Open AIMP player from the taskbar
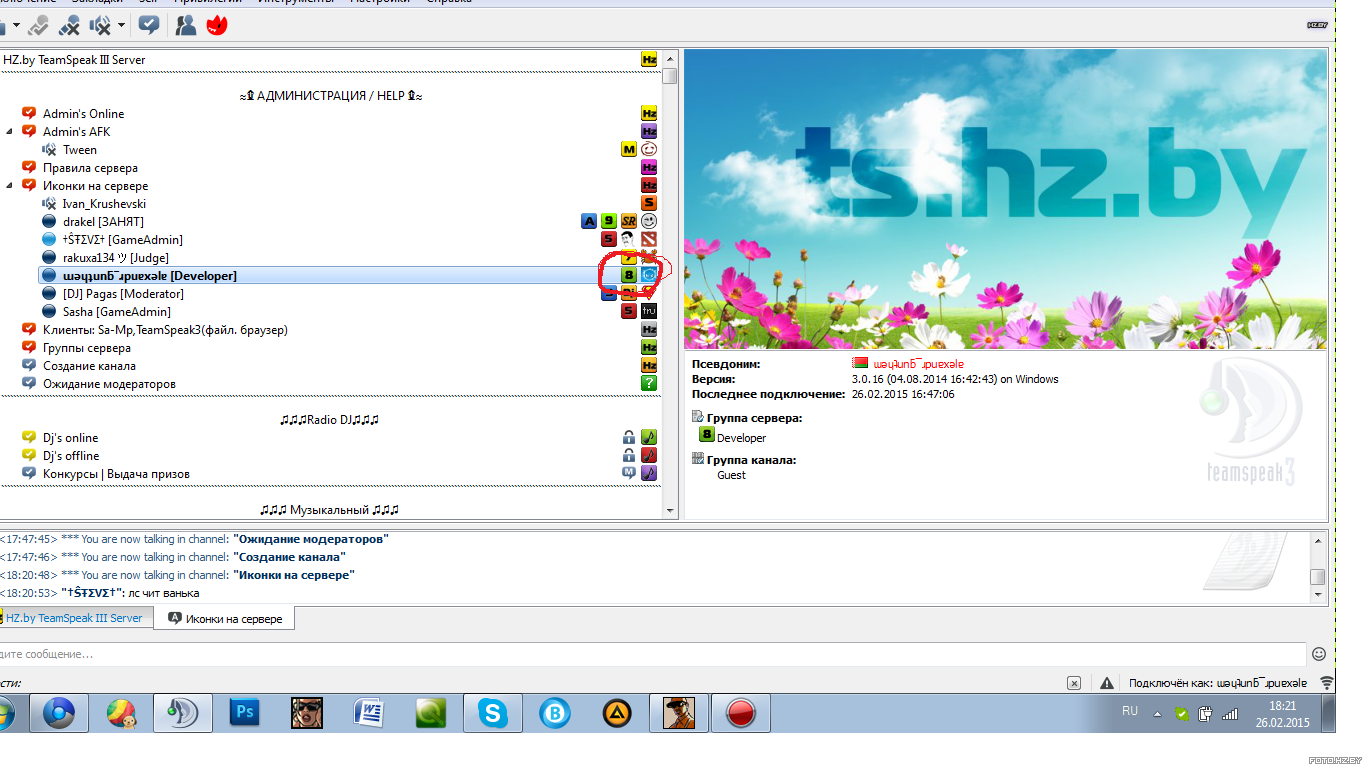Image resolution: width=1366 pixels, height=768 pixels. (x=617, y=713)
